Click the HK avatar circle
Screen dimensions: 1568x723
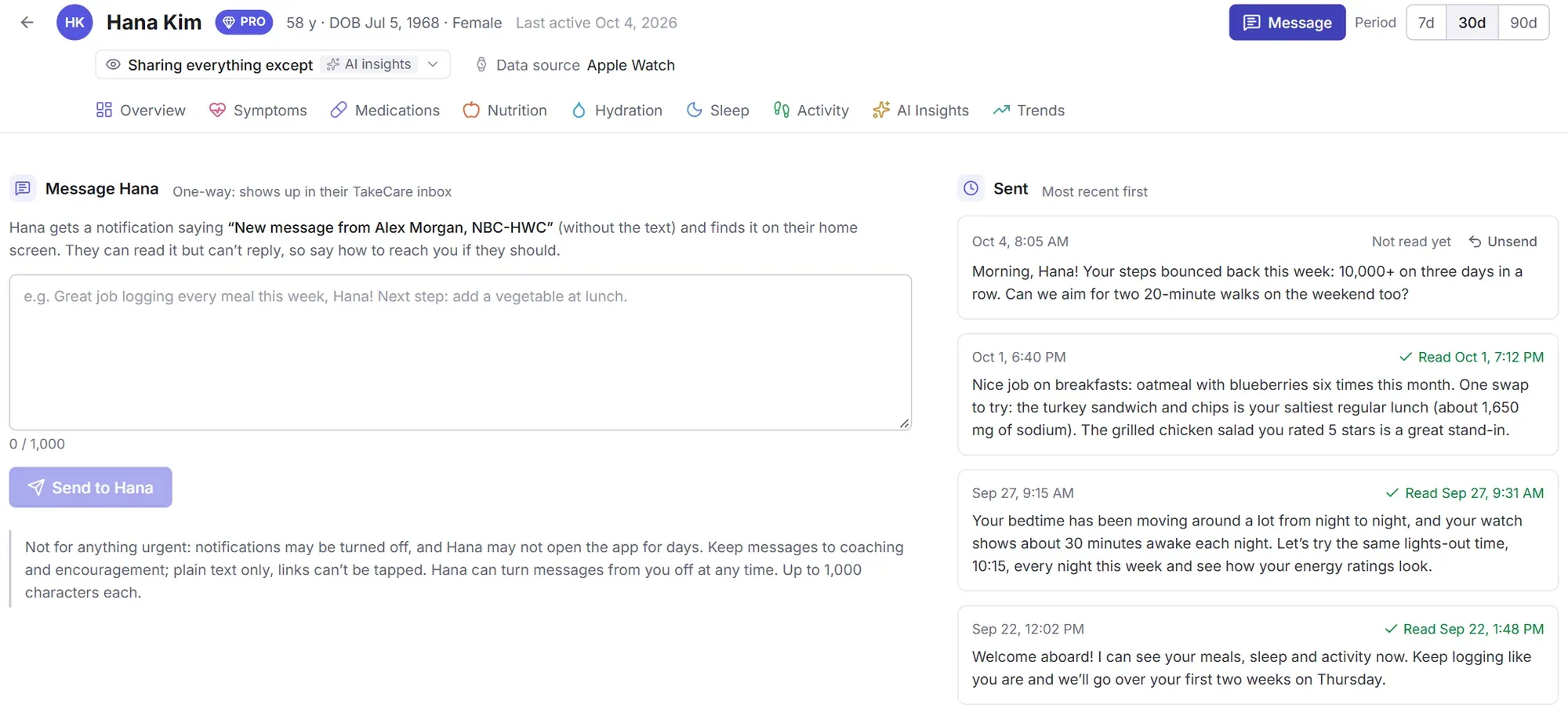[74, 23]
